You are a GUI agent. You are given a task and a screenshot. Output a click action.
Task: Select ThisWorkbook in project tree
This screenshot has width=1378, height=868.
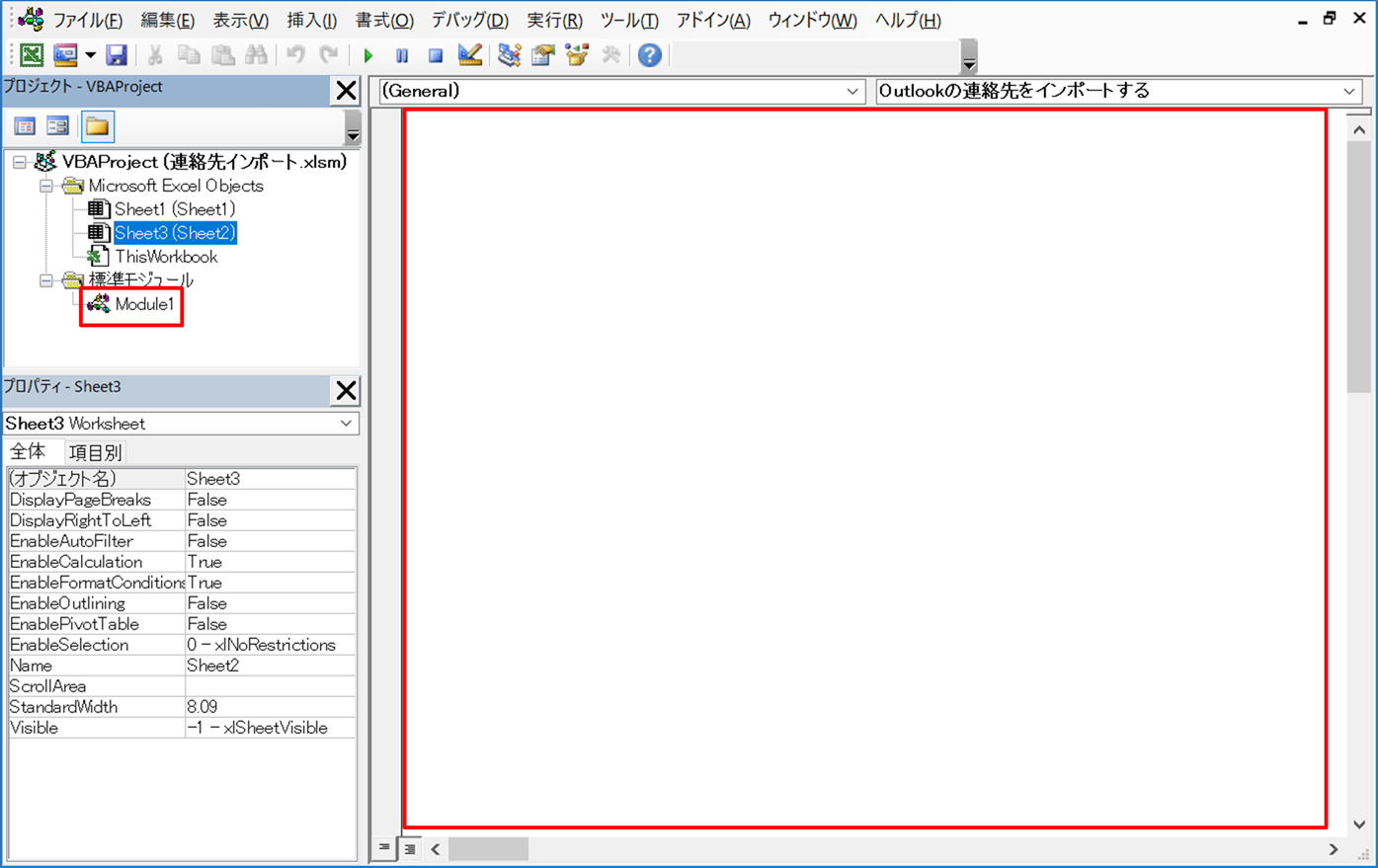click(x=166, y=257)
